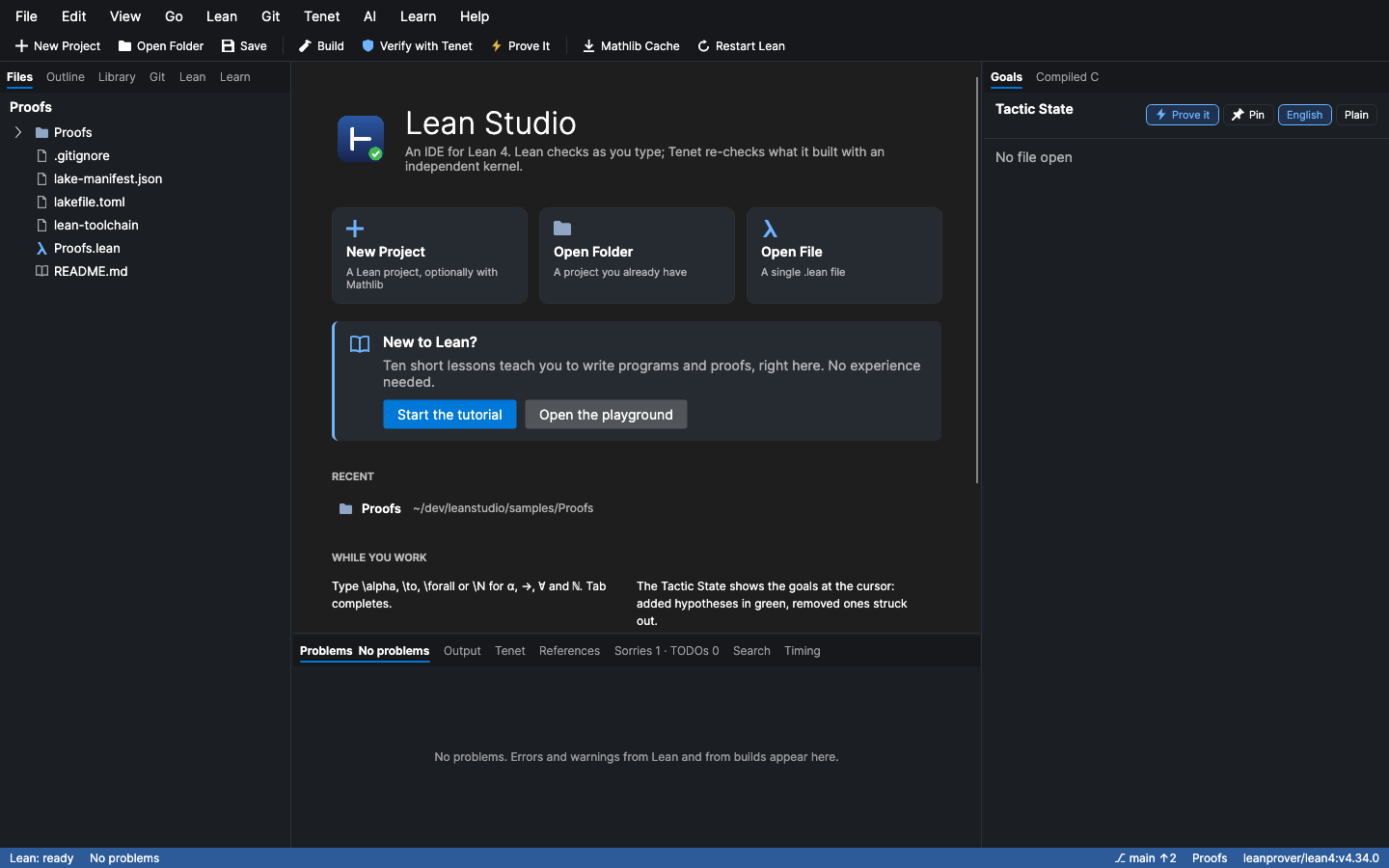
Task: Open the Git menu in menu bar
Action: point(271,16)
